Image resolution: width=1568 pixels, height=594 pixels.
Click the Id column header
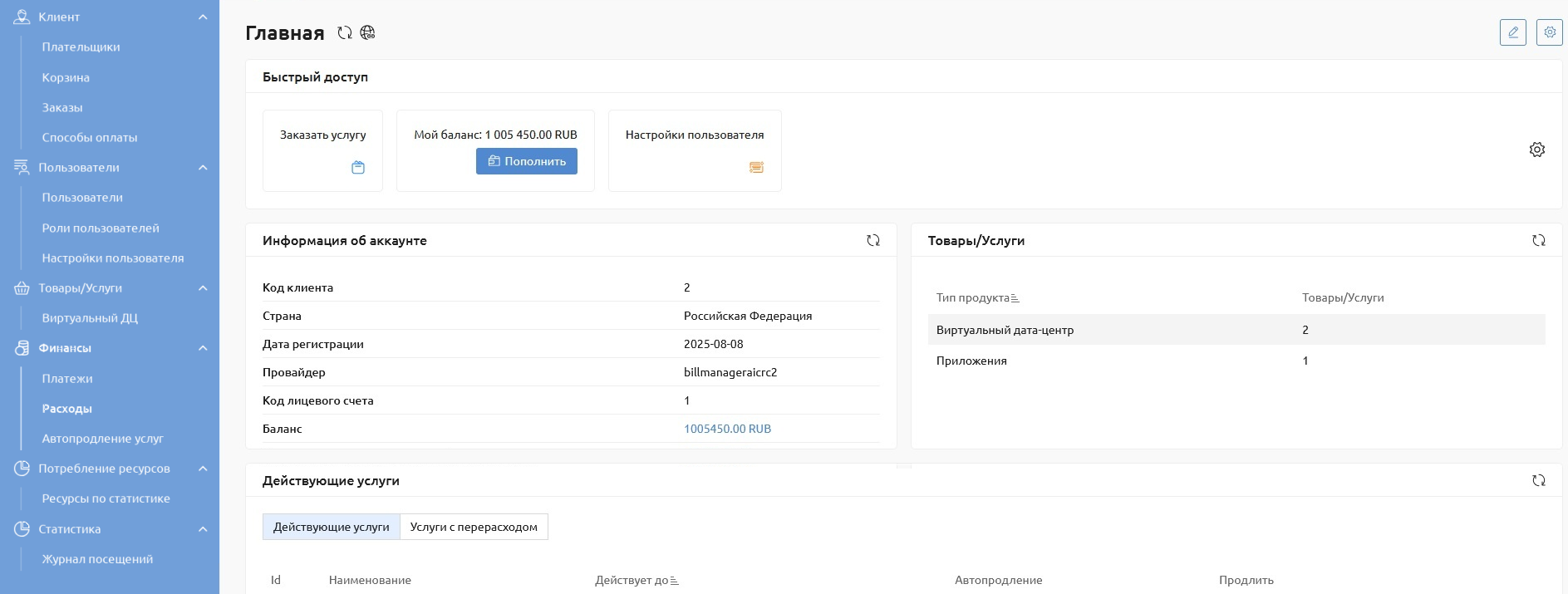[x=276, y=580]
